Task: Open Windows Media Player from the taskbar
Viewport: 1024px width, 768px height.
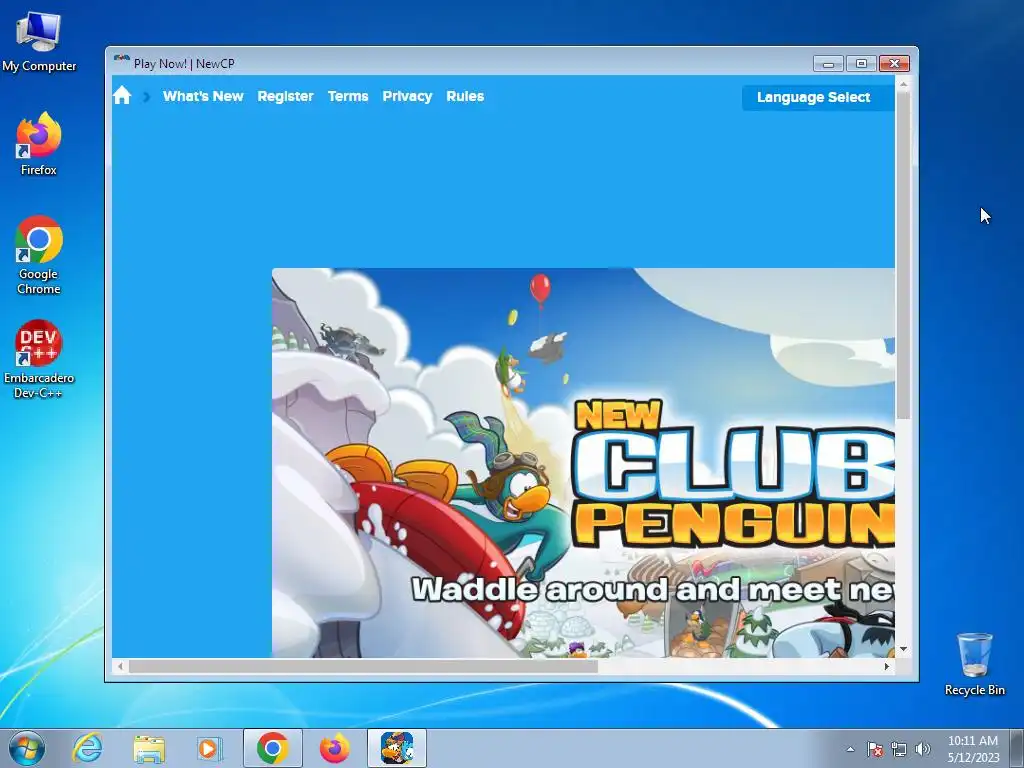Action: click(210, 748)
